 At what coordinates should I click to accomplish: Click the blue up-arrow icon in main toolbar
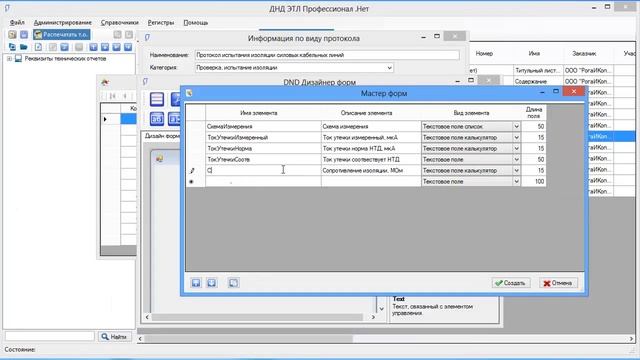point(93,47)
